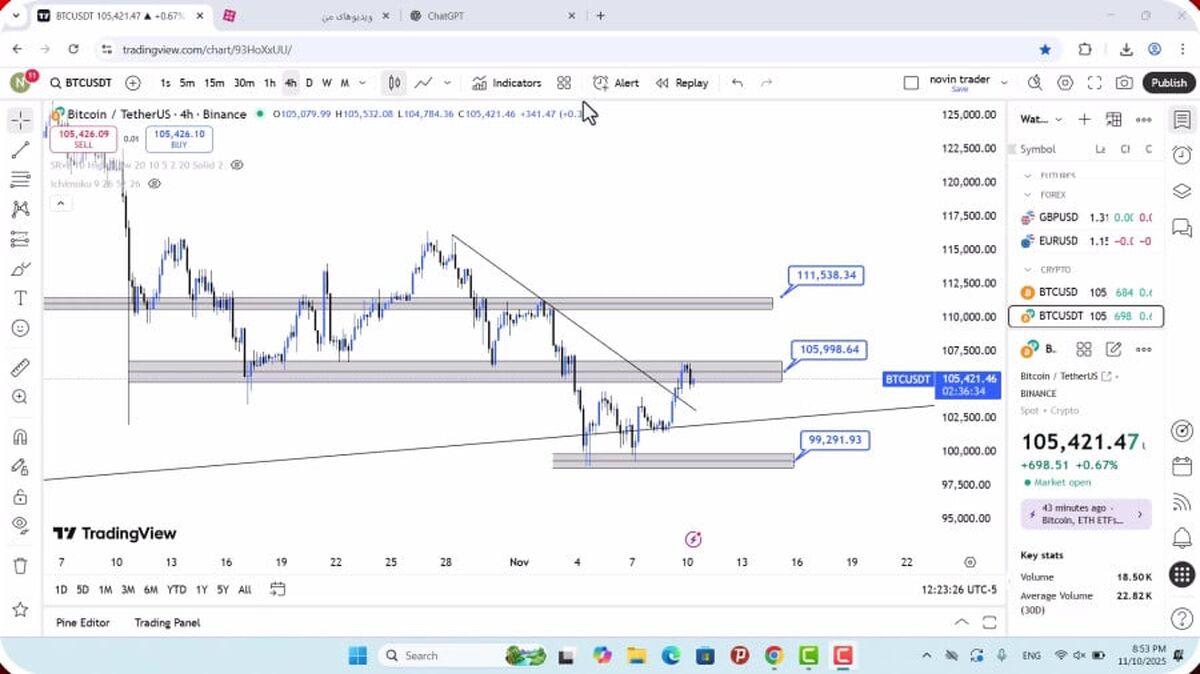Redo last chart action
Viewport: 1200px width, 674px height.
pyautogui.click(x=767, y=83)
